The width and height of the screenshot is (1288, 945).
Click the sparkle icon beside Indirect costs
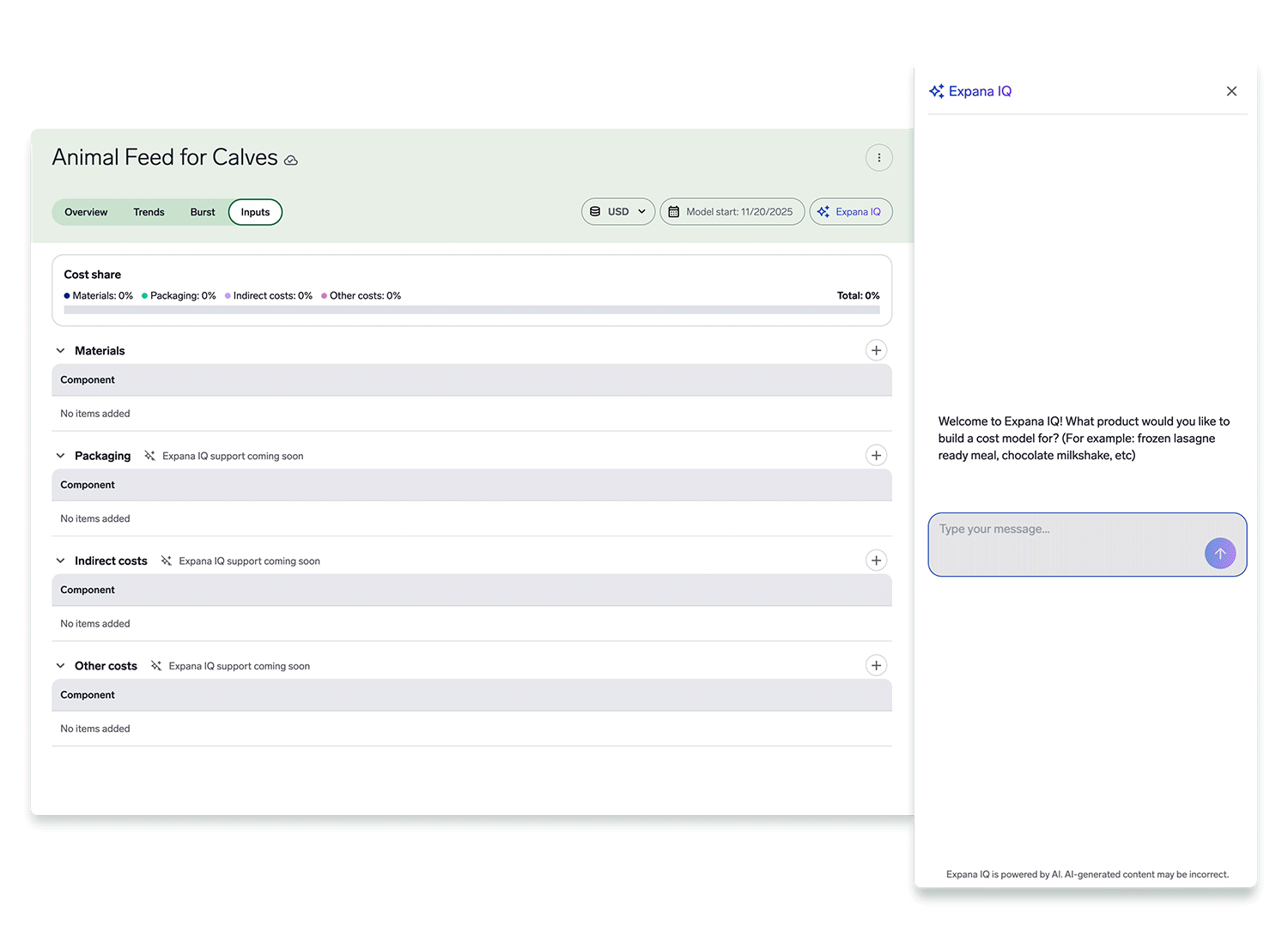pyautogui.click(x=166, y=560)
